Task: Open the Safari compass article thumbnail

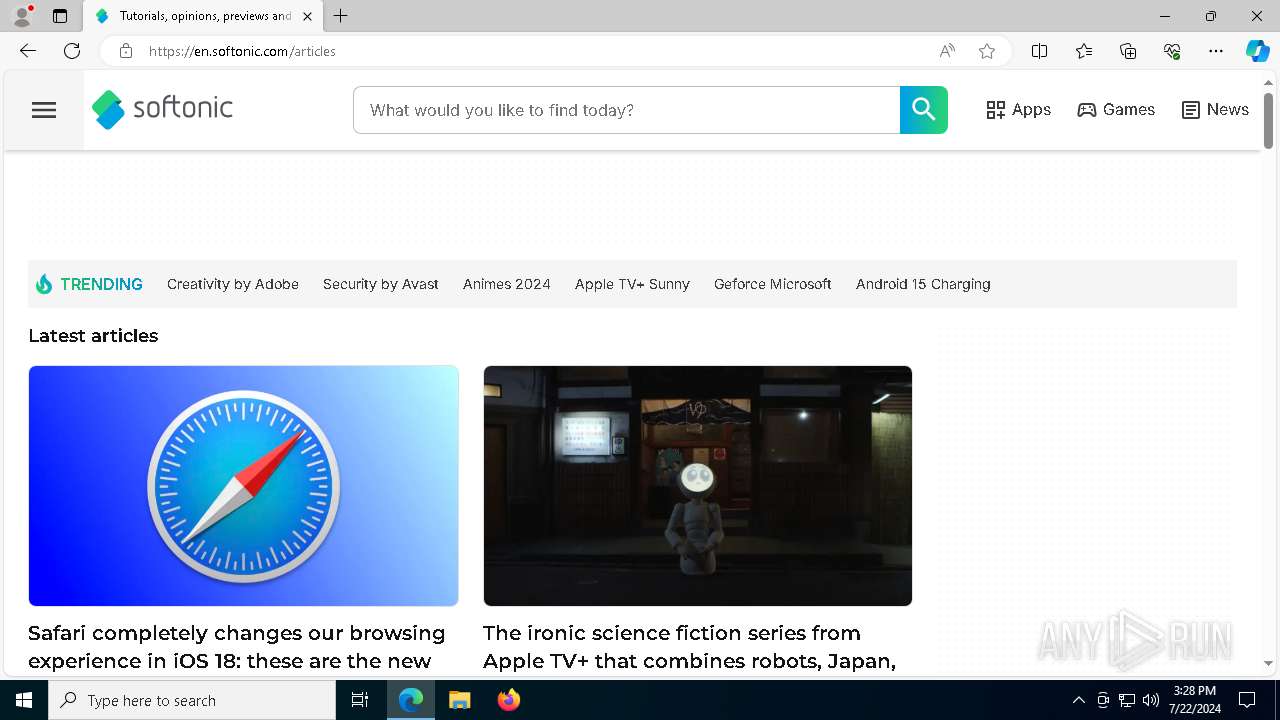Action: tap(244, 486)
